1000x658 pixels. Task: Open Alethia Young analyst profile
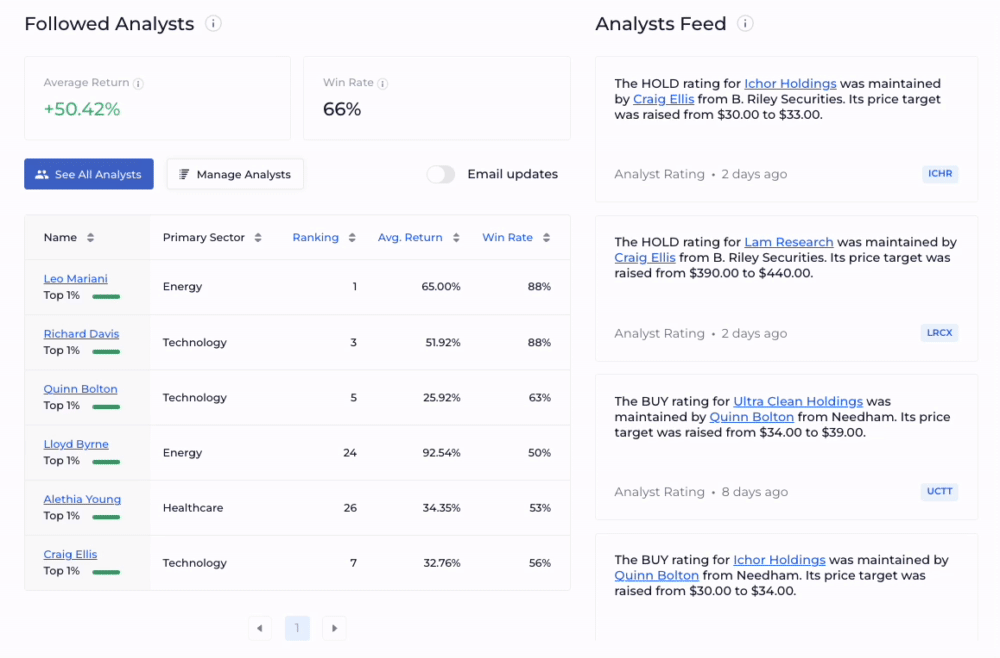point(82,499)
